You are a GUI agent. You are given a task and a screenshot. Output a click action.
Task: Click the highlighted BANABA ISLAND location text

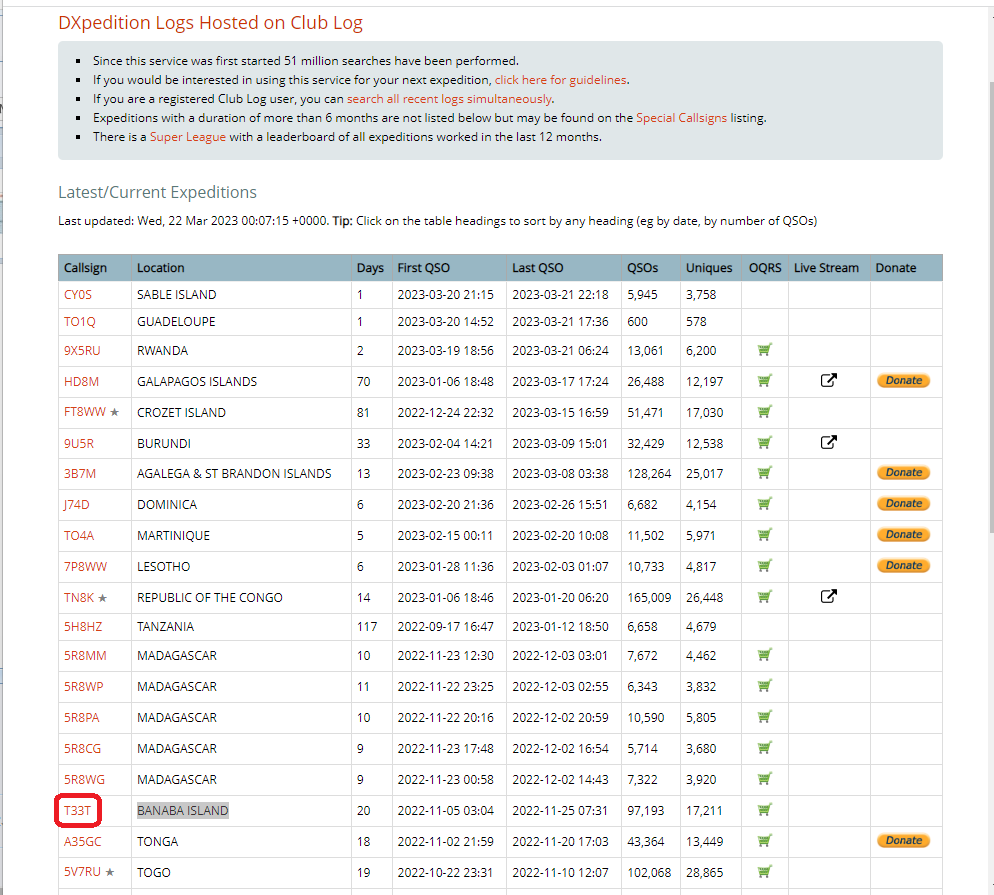pyautogui.click(x=183, y=811)
